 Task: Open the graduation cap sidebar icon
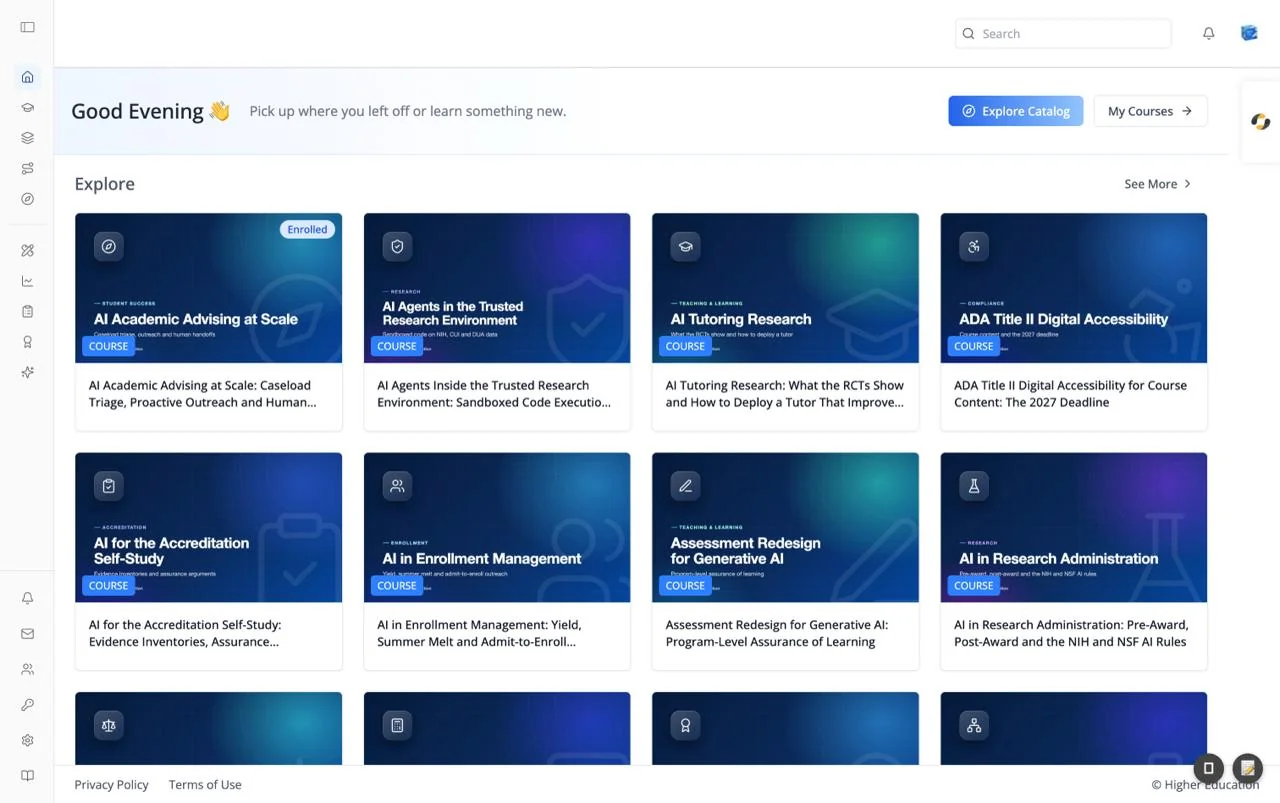(27, 107)
